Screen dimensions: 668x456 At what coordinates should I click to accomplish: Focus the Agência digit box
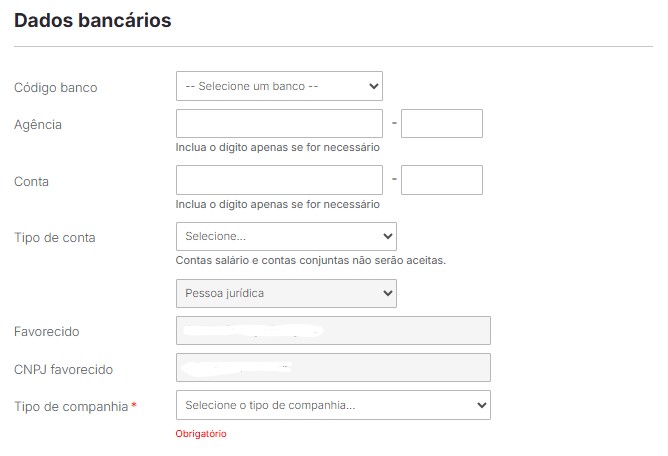pos(441,124)
